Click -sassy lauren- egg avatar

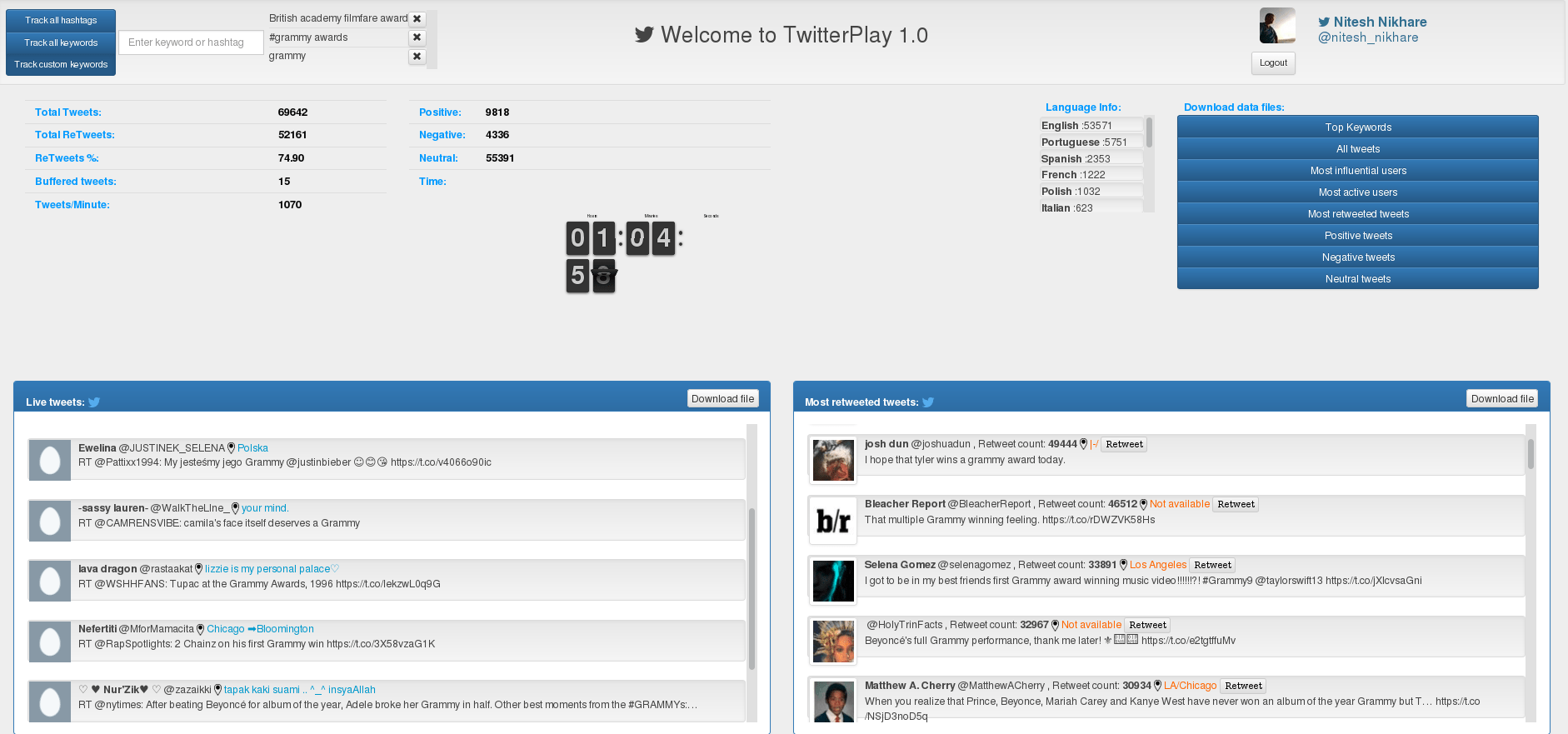click(x=50, y=521)
